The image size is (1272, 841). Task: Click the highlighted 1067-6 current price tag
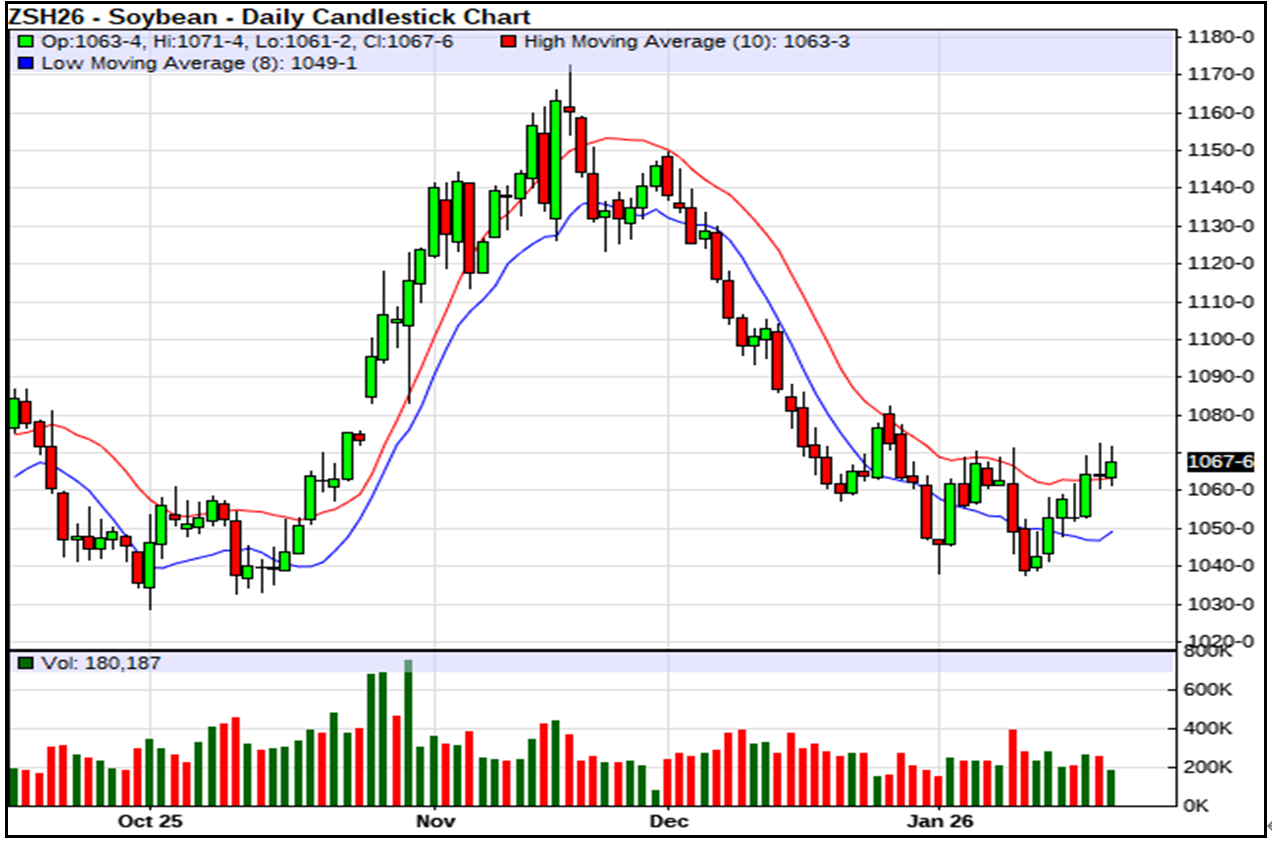[x=1219, y=462]
